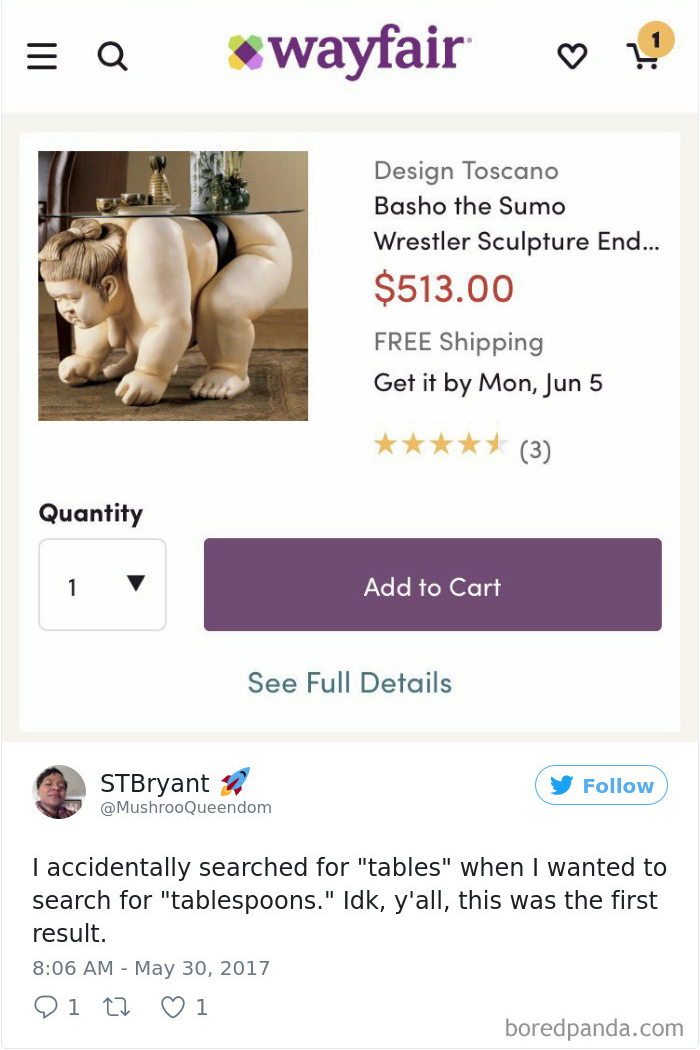The width and height of the screenshot is (700, 1050).
Task: Click the search magnifier icon
Action: 112,55
